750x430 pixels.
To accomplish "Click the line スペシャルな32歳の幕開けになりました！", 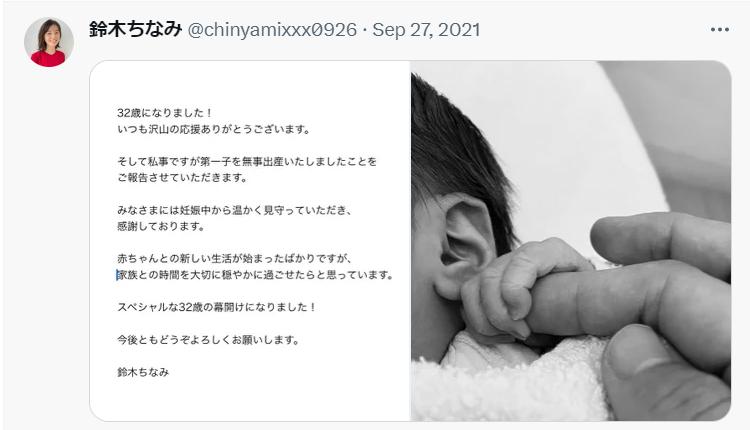I will pos(217,307).
